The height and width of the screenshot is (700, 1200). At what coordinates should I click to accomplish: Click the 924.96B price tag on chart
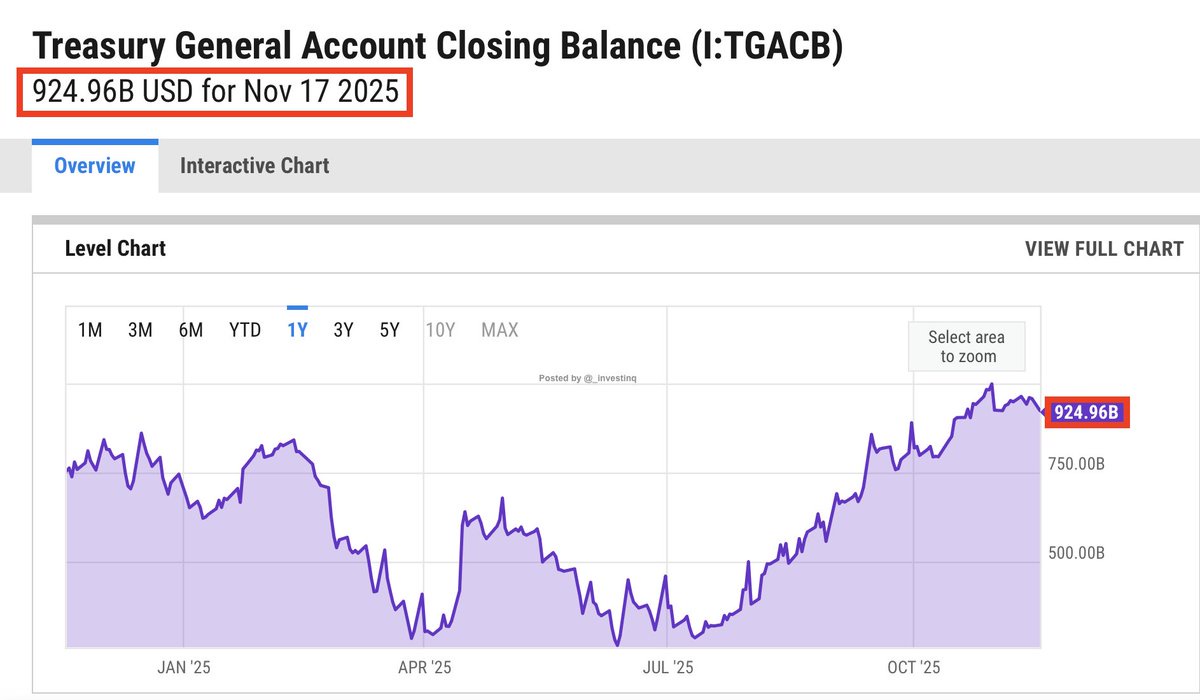click(1086, 411)
